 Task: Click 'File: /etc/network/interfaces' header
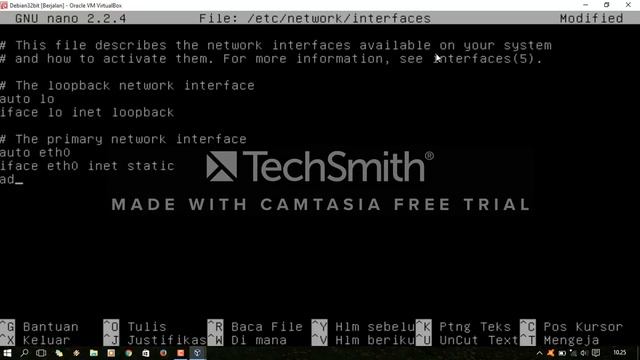point(315,18)
